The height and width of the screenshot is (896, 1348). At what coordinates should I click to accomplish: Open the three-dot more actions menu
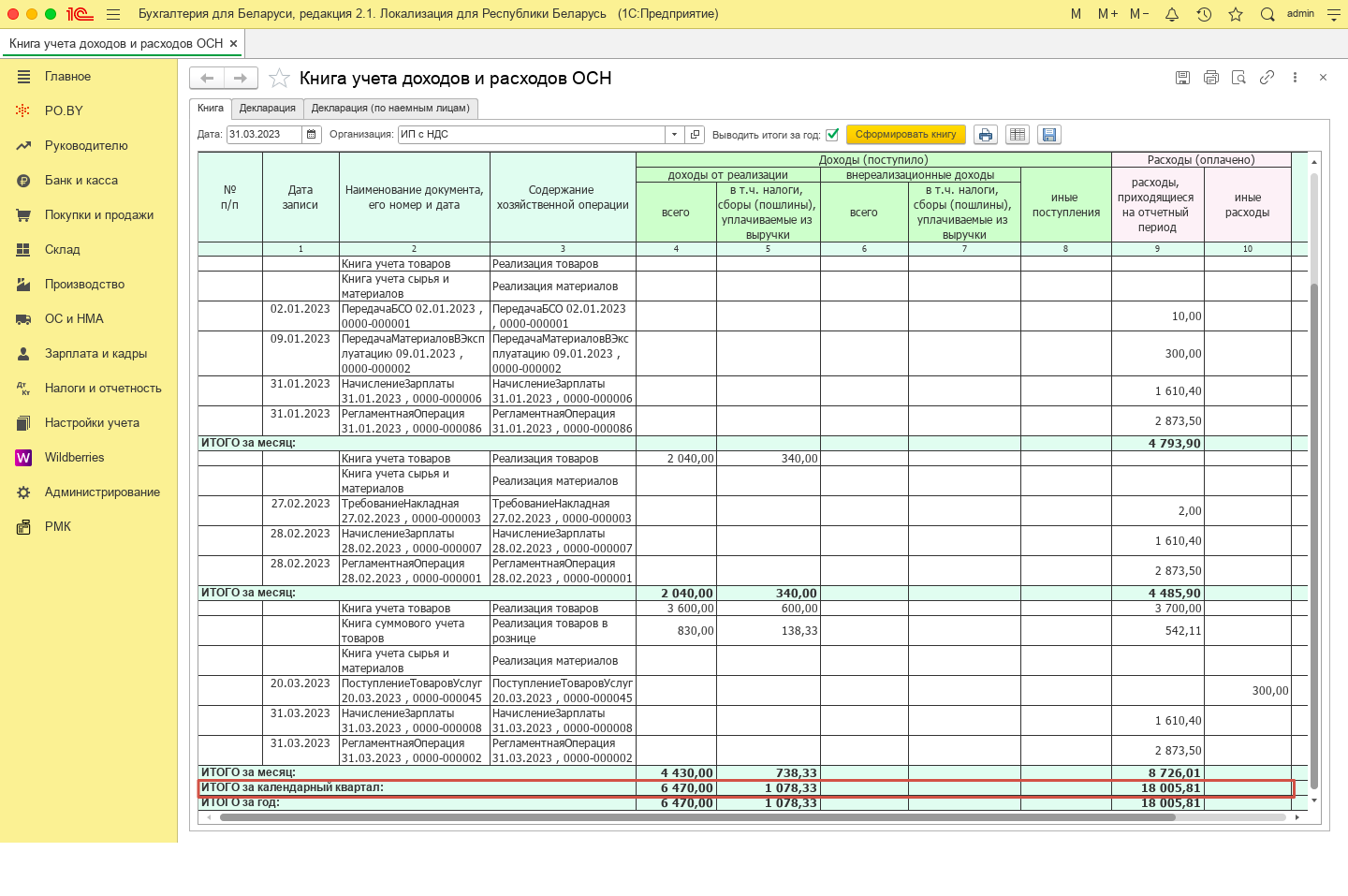pos(1295,78)
